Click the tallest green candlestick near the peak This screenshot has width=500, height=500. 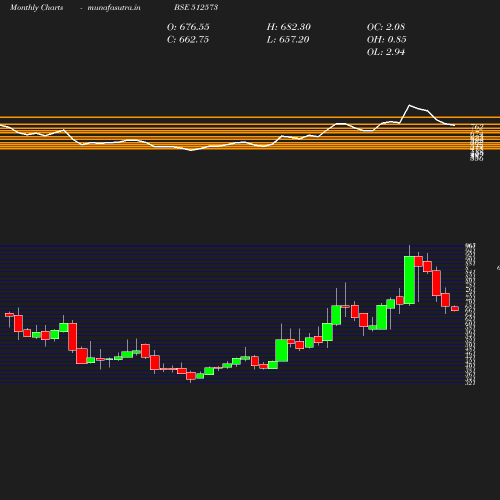point(409,280)
